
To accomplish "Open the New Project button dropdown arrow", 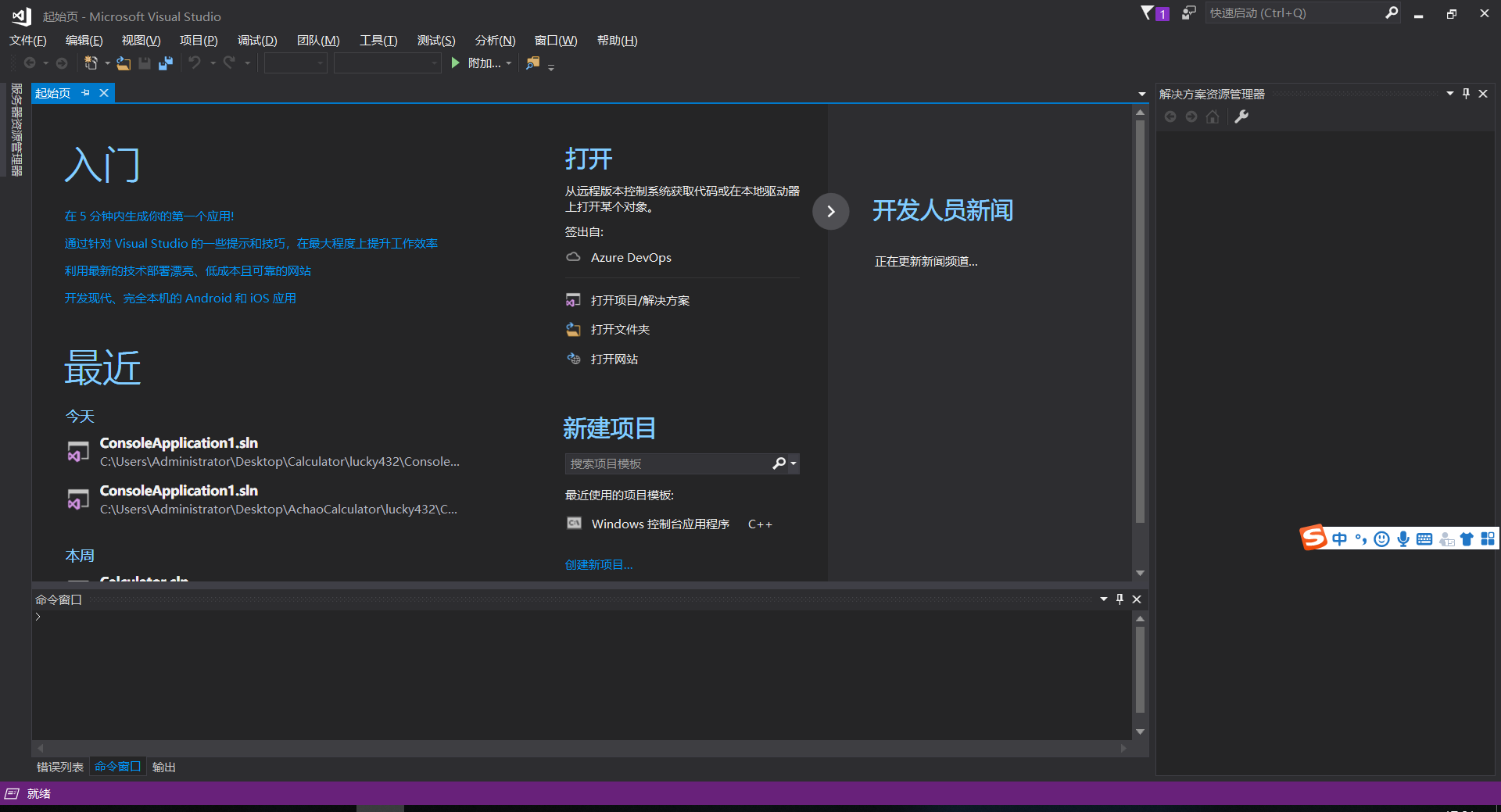I will point(107,63).
